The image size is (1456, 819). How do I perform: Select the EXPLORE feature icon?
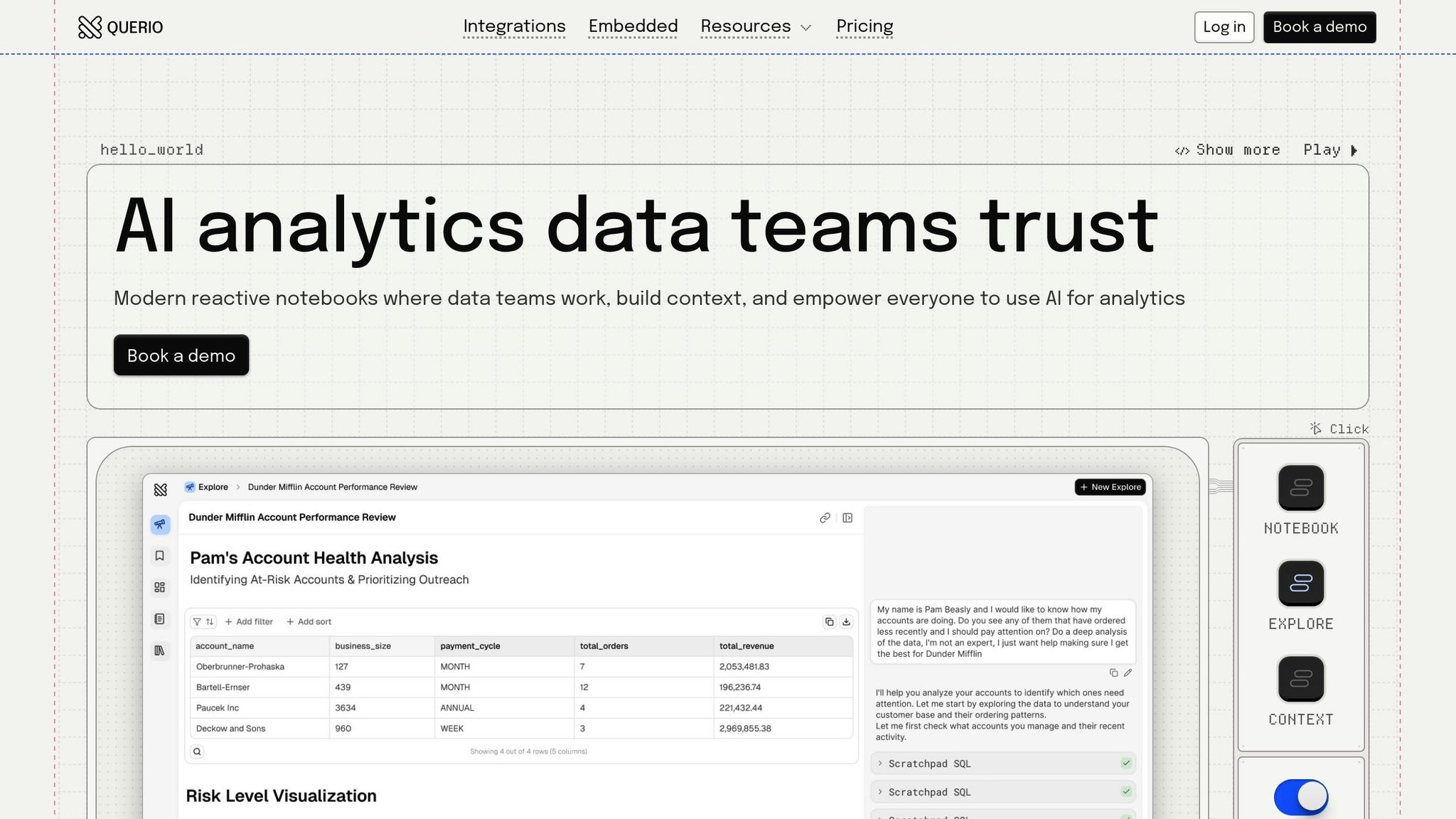click(1300, 583)
